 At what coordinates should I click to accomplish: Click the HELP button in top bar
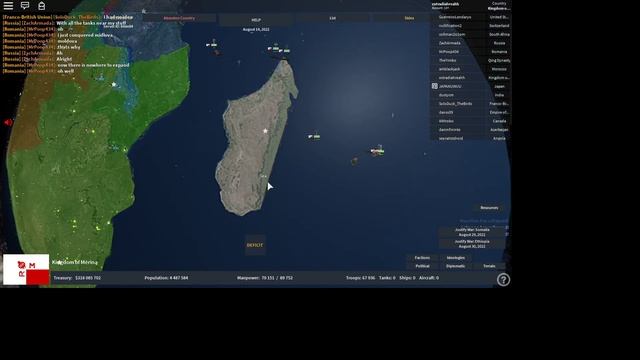pos(256,20)
